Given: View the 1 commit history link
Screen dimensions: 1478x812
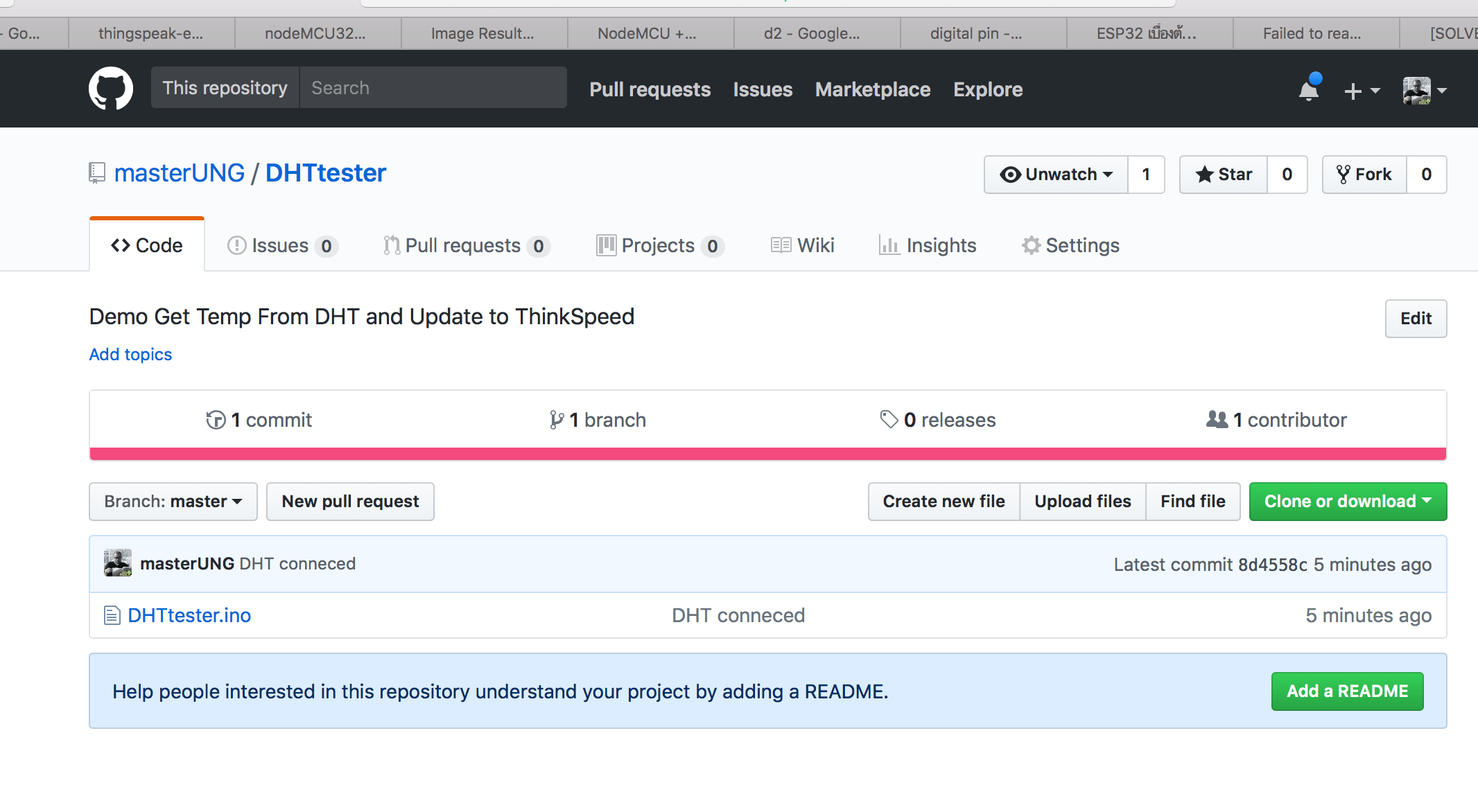Looking at the screenshot, I should 259,420.
